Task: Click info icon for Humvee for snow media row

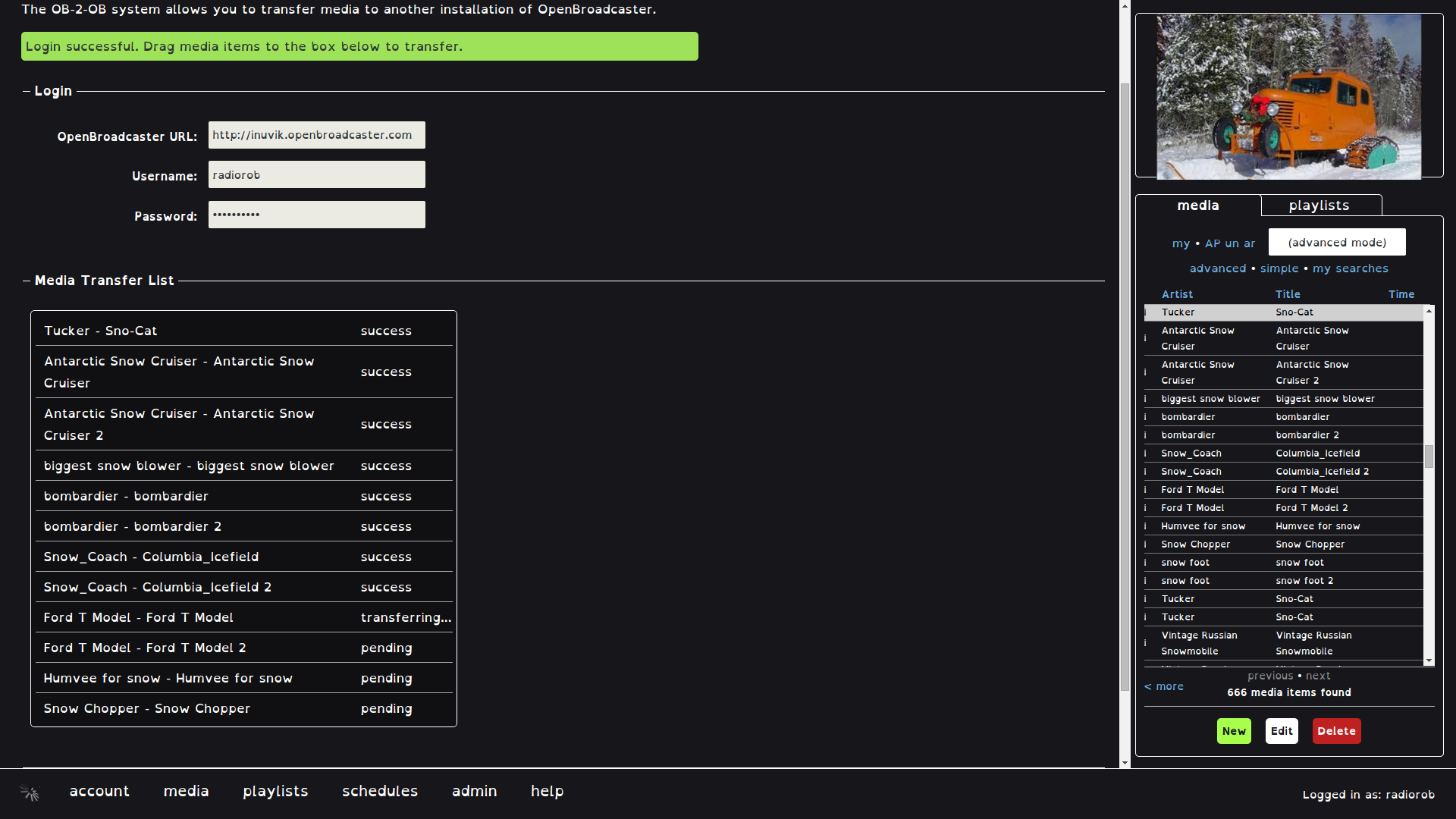Action: (1145, 526)
